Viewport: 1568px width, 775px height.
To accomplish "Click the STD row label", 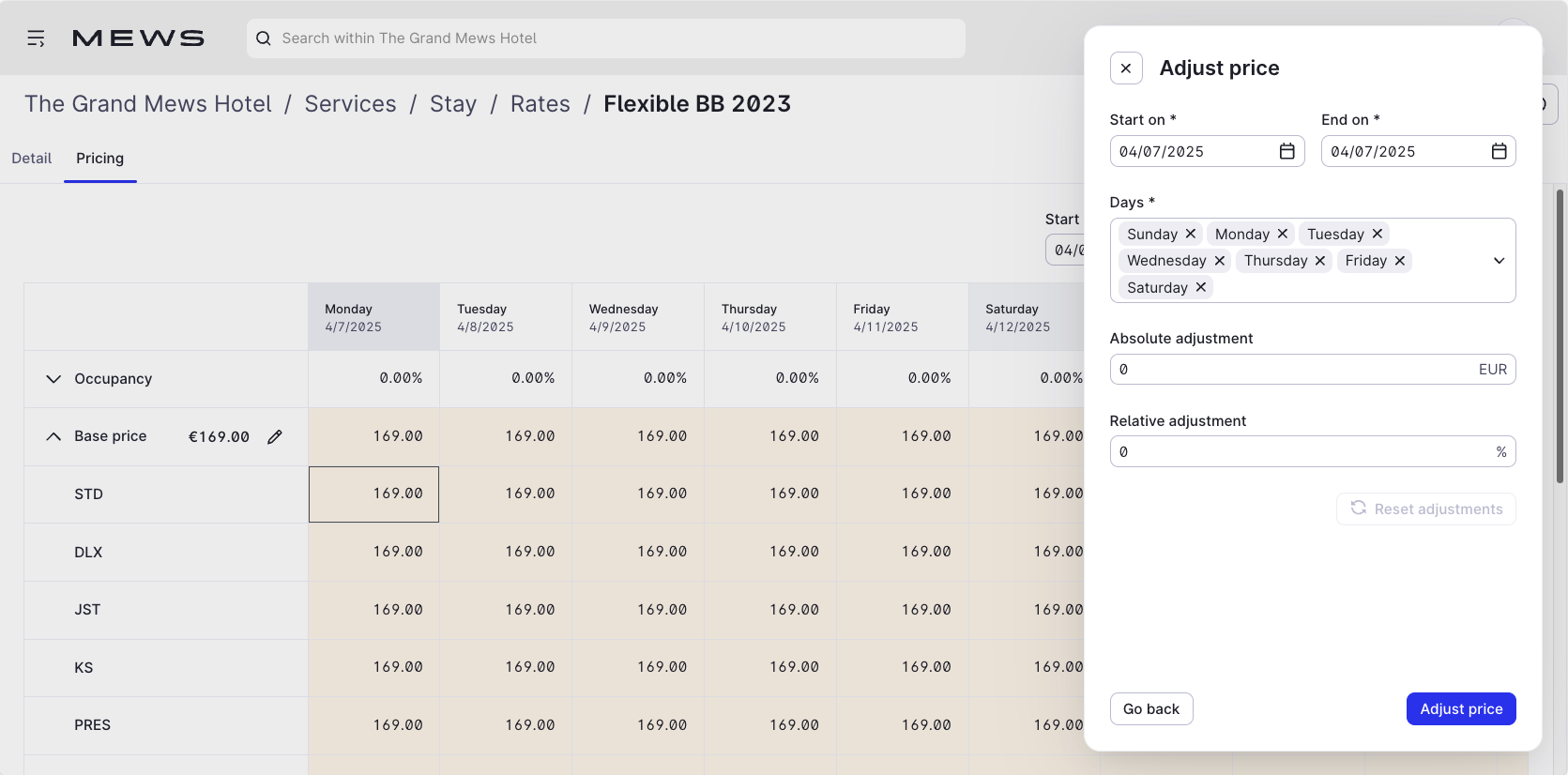I will (x=88, y=494).
